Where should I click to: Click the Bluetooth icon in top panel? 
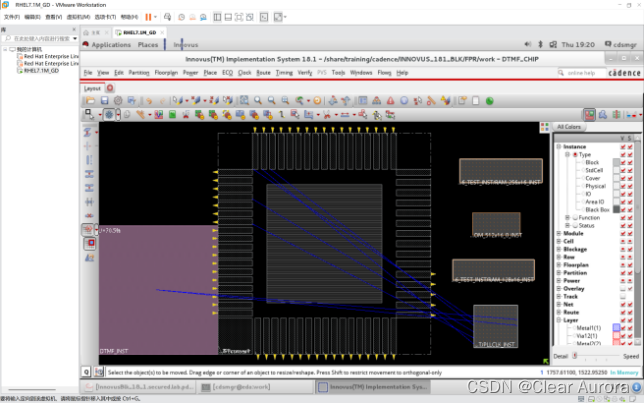[x=540, y=44]
